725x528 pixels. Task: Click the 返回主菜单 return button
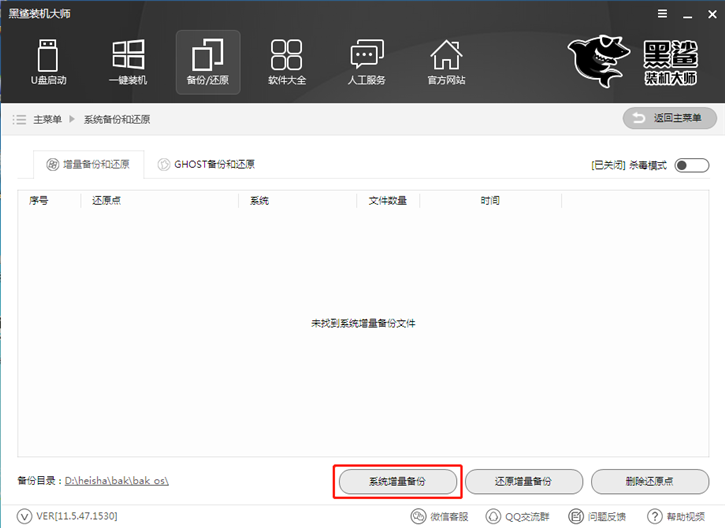click(x=670, y=119)
